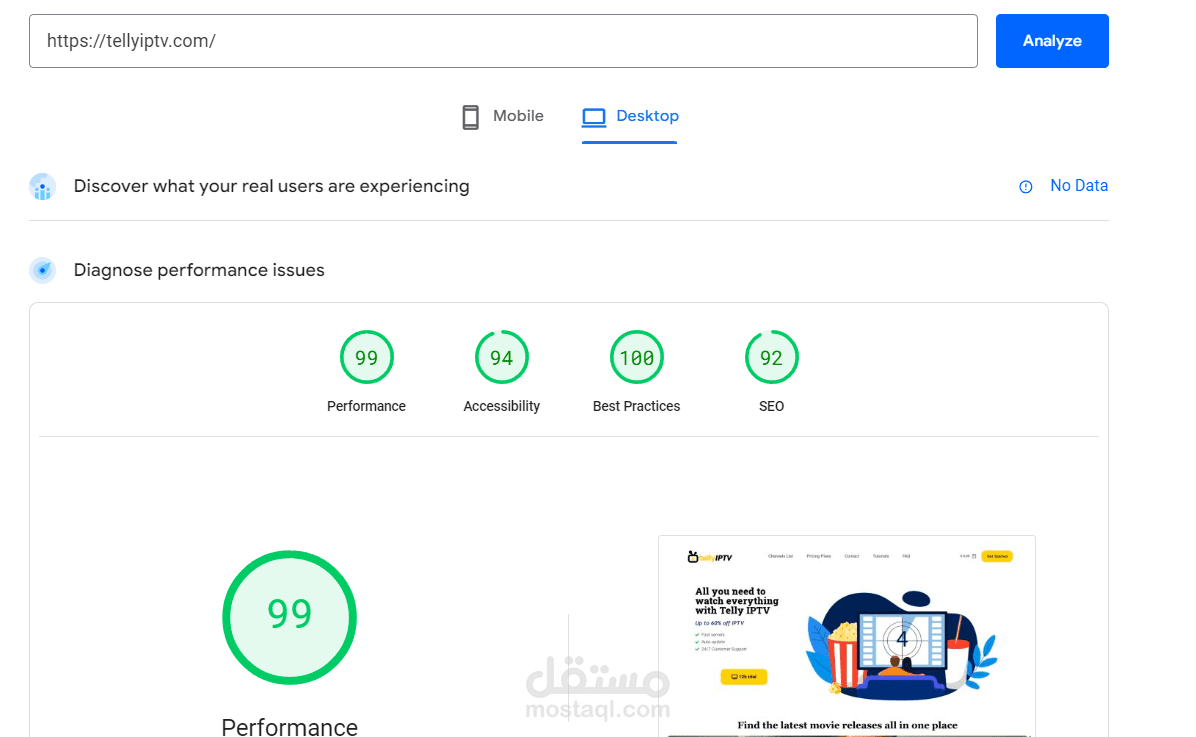Jump to the Best Practices 100 gauge
The height and width of the screenshot is (737, 1196).
pos(637,357)
